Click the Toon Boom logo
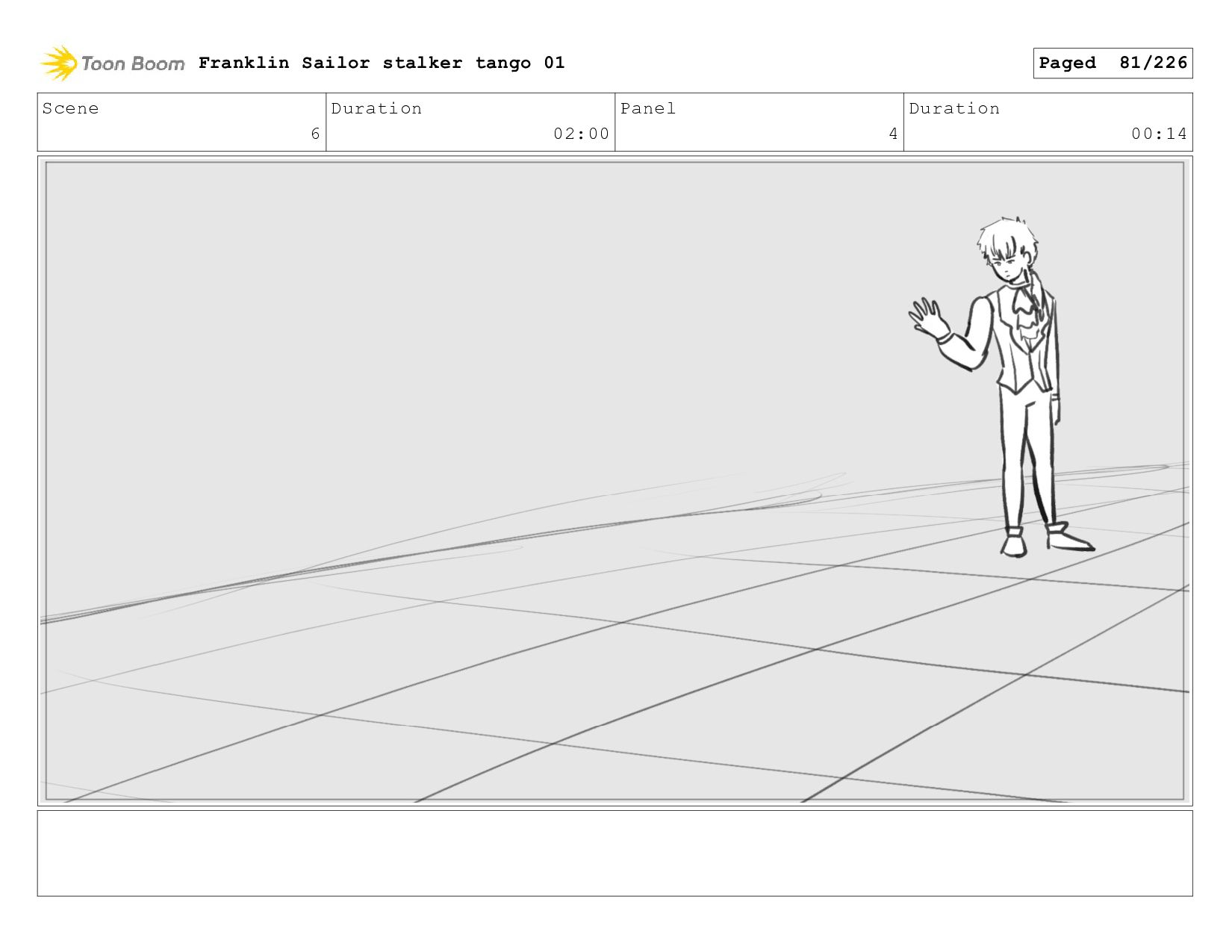This screenshot has width=1232, height=952. point(112,63)
